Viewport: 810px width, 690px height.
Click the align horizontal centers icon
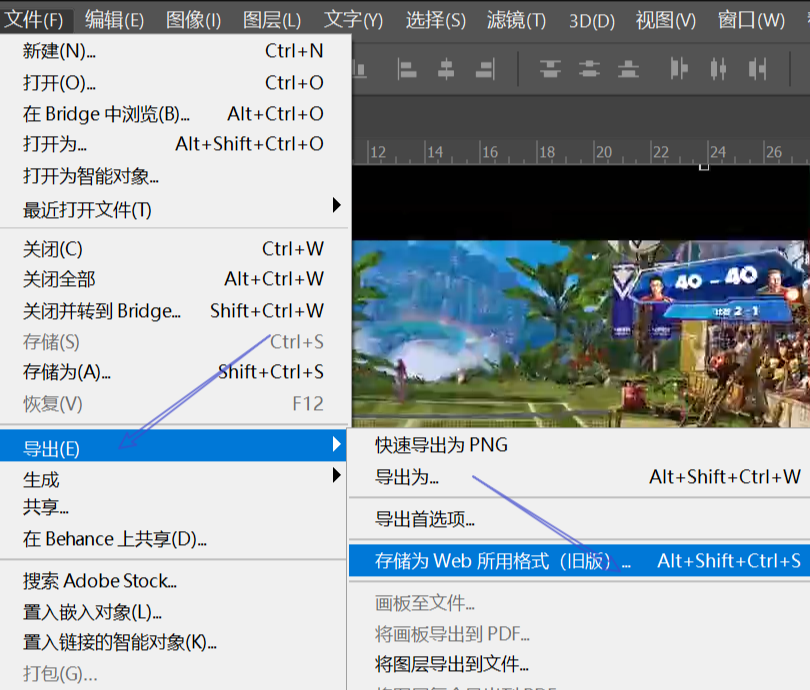pos(446,69)
